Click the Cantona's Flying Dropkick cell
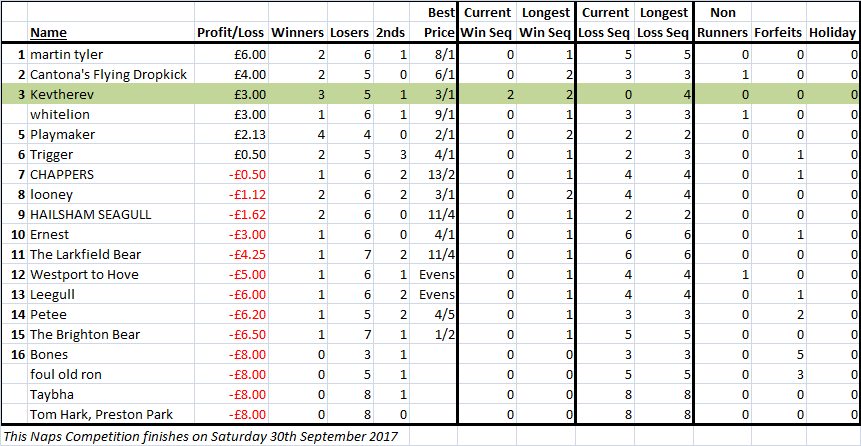This screenshot has width=861, height=446. pyautogui.click(x=111, y=75)
